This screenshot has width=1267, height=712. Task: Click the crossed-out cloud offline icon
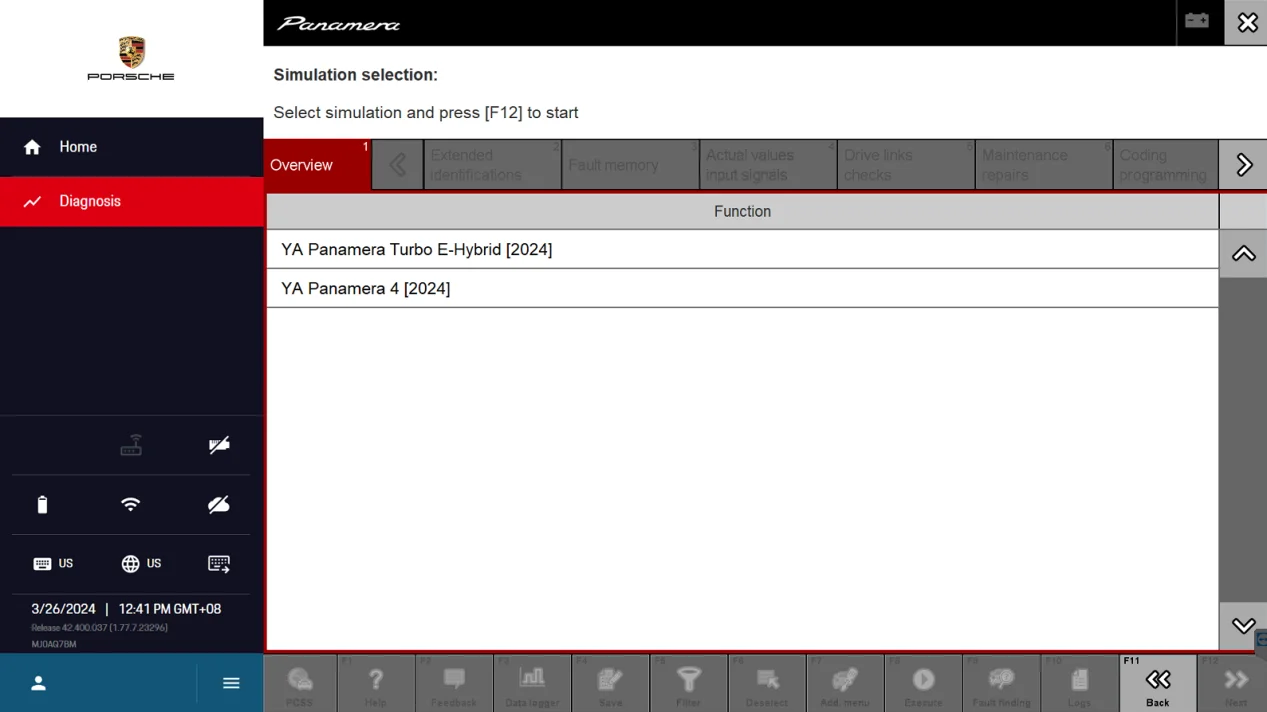point(218,505)
